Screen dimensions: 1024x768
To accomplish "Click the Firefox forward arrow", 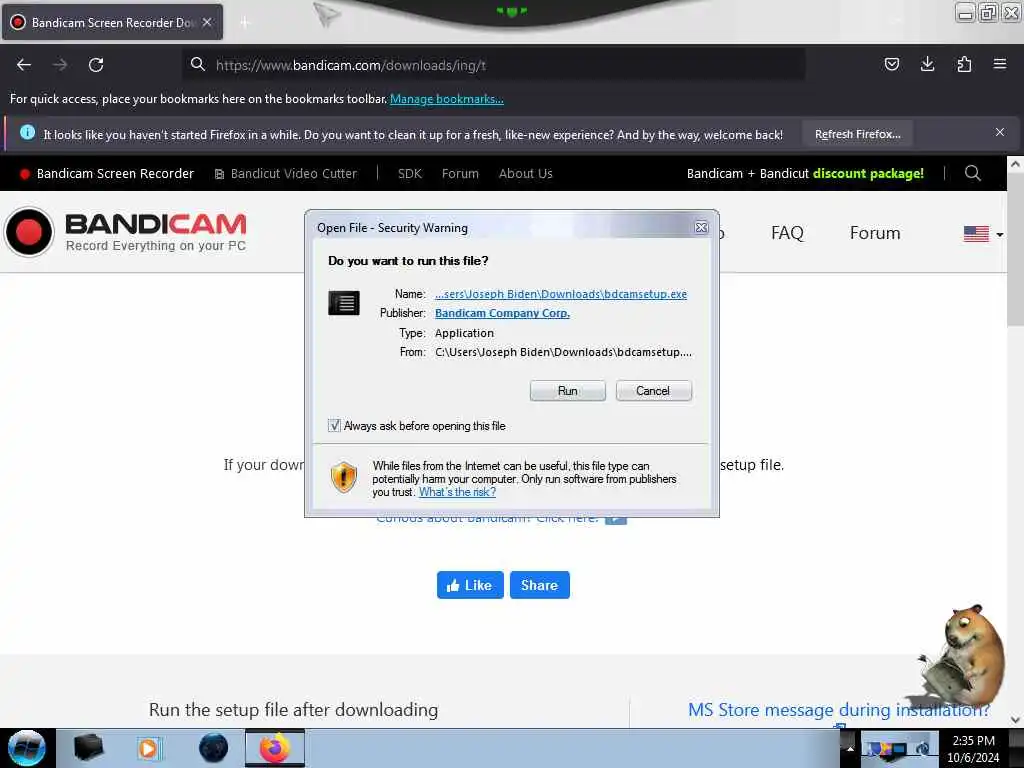I will tap(59, 65).
